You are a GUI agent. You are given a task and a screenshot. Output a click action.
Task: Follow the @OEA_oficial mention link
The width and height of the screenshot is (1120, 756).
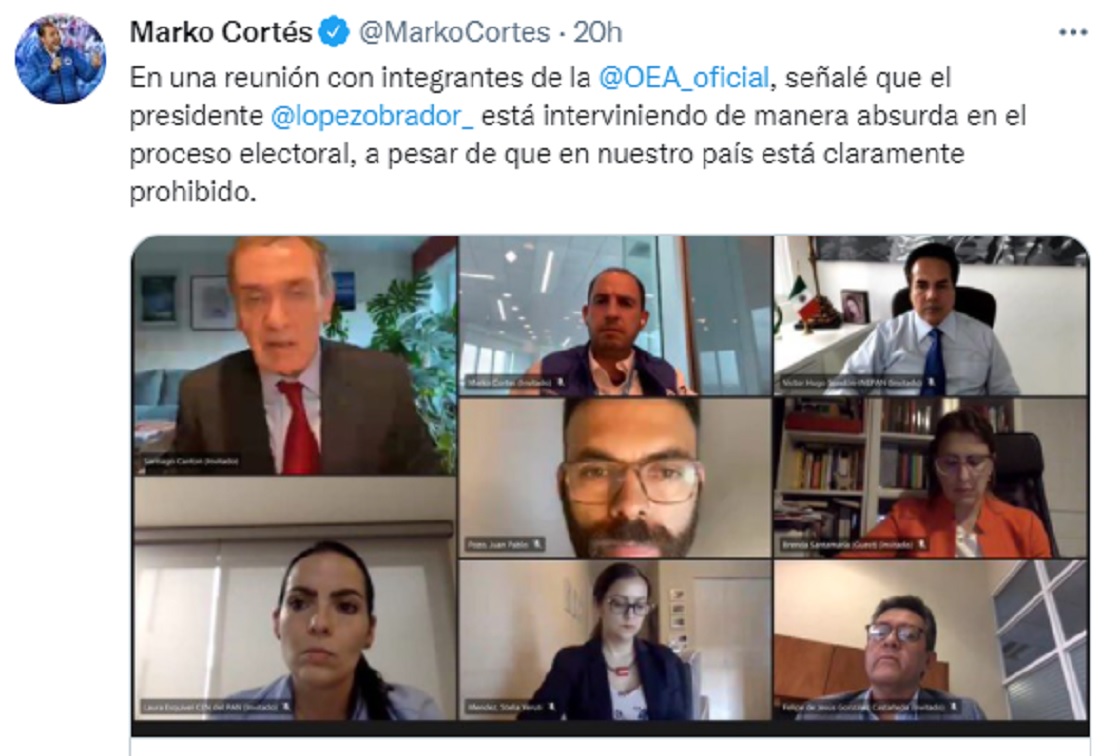coord(684,77)
